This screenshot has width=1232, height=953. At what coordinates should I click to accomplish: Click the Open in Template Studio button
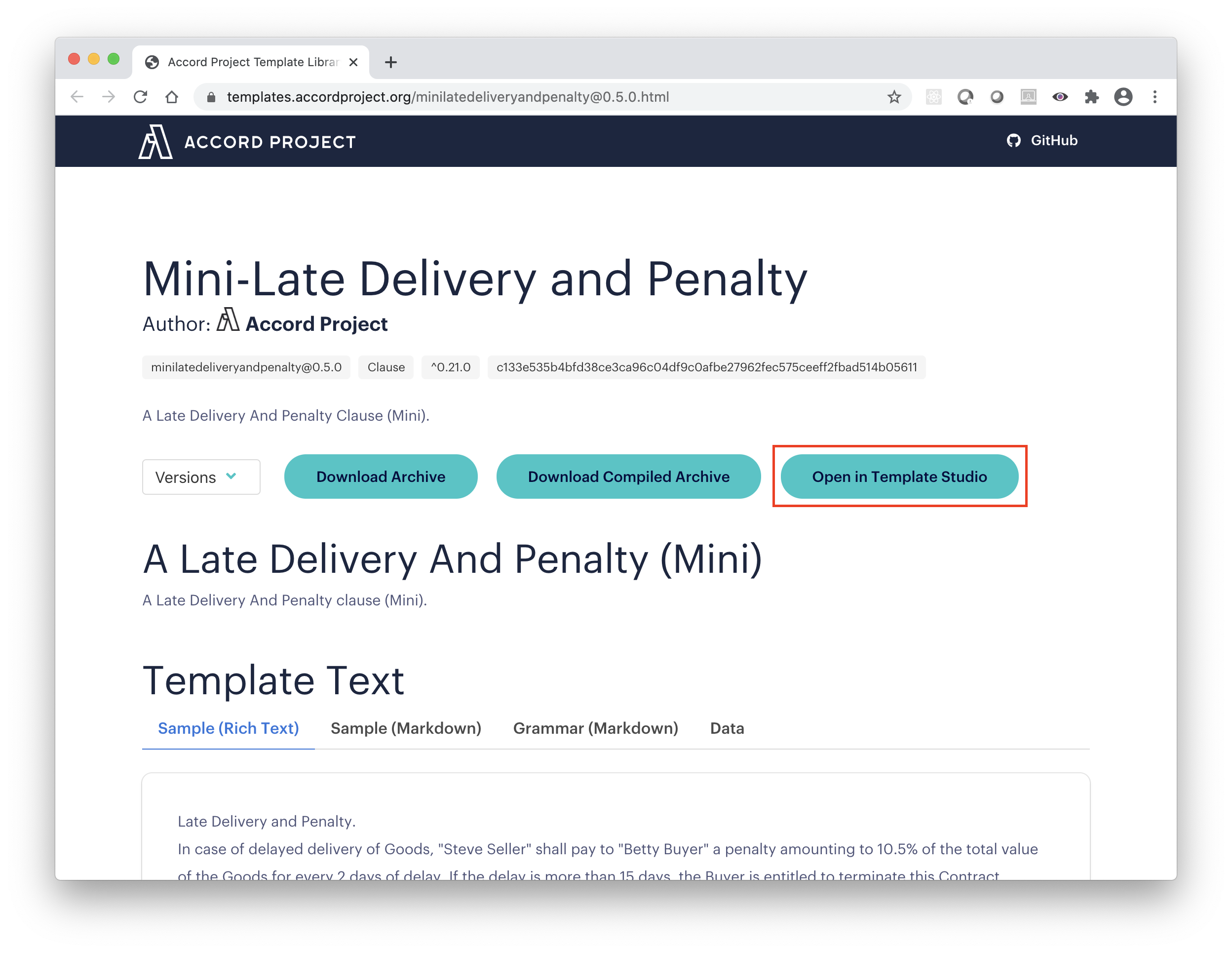(x=900, y=476)
